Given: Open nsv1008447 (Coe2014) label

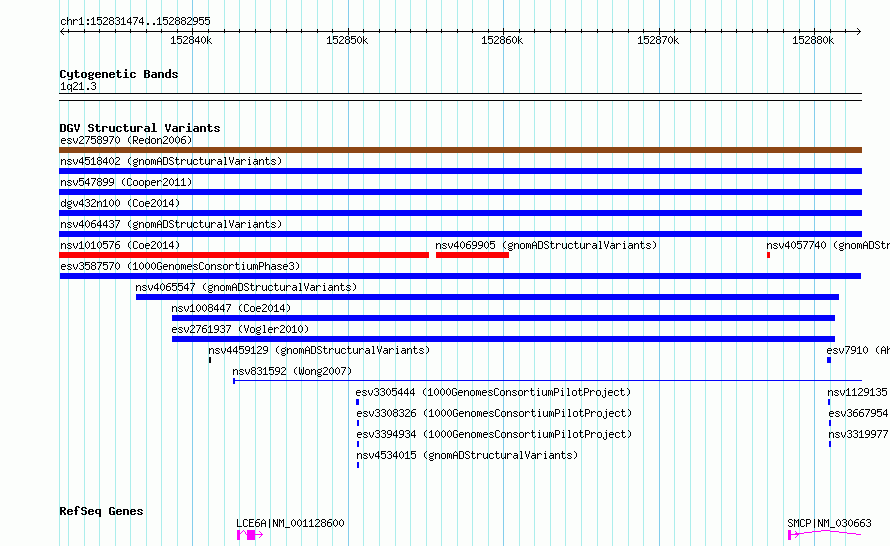Looking at the screenshot, I should click(231, 308).
